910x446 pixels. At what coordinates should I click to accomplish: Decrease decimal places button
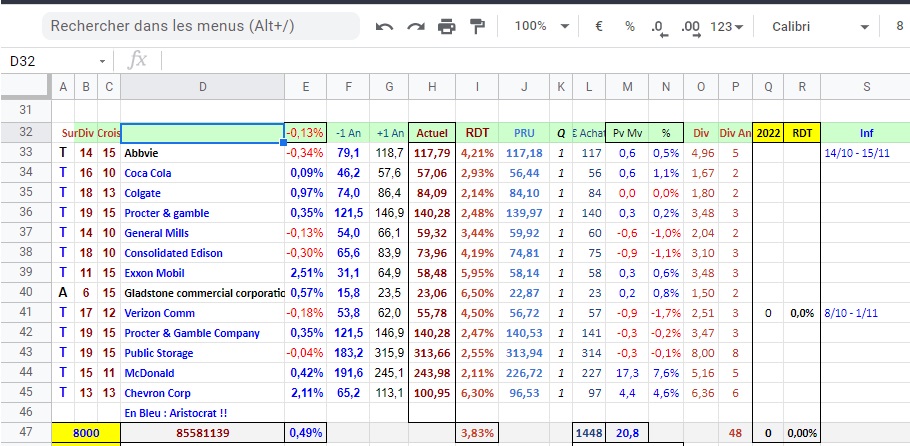pos(659,27)
